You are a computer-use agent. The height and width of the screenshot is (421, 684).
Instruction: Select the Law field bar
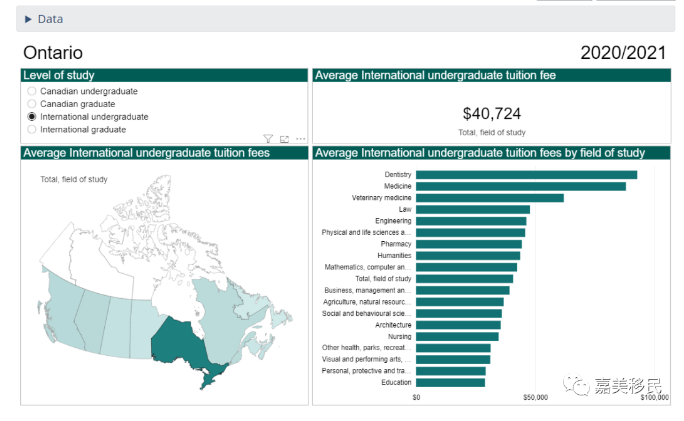point(472,210)
